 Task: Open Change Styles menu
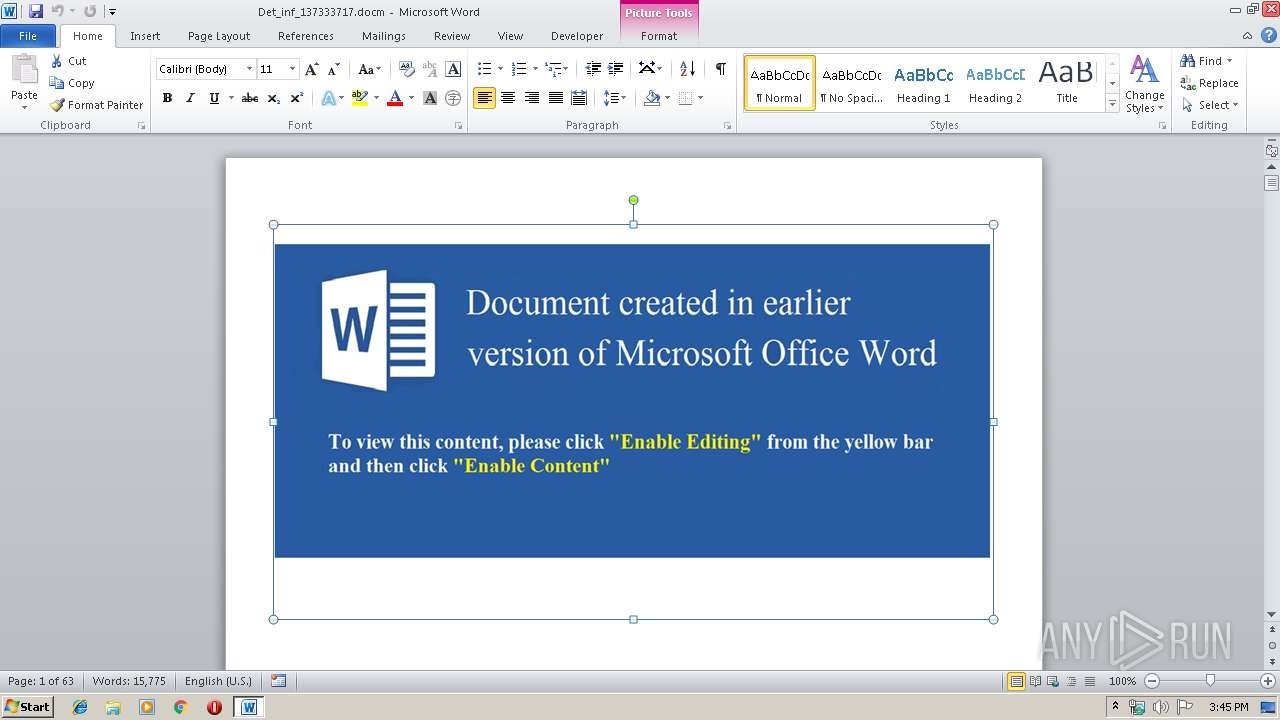coord(1144,84)
